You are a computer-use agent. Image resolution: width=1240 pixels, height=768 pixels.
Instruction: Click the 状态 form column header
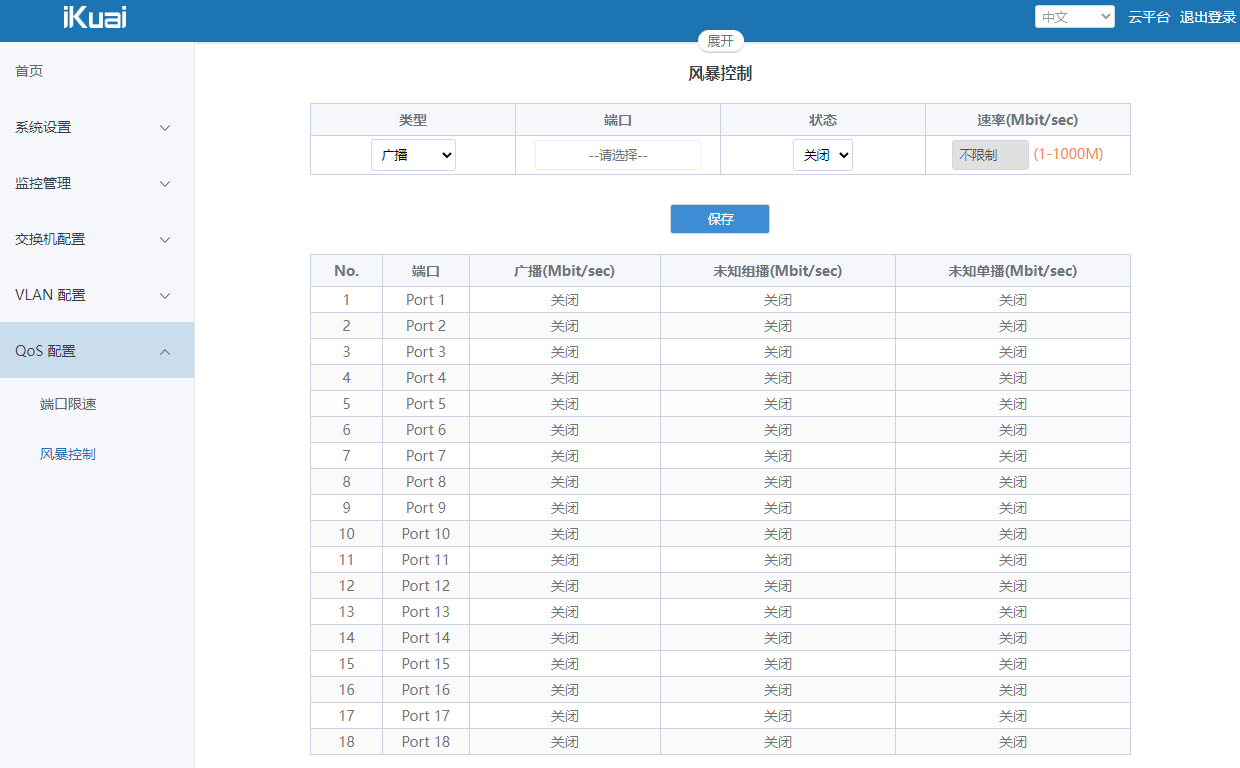823,120
